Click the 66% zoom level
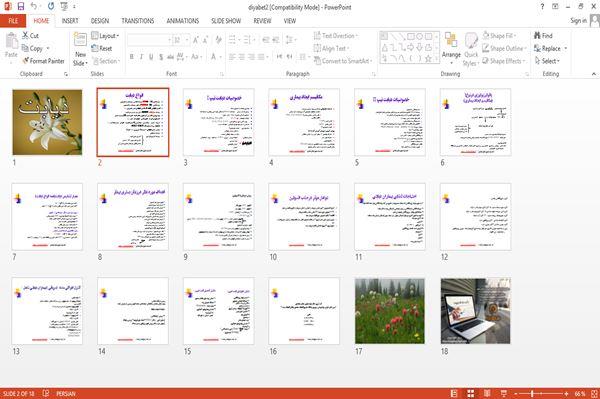The height and width of the screenshot is (399, 600). 580,393
